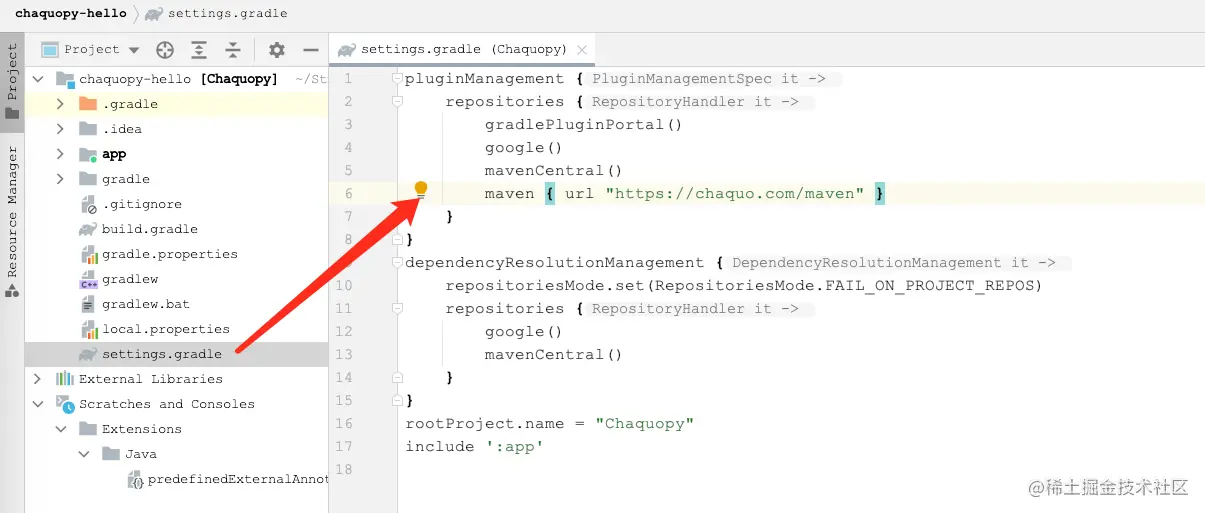
Task: Click the .gradle orange folder icon
Action: pyautogui.click(x=87, y=104)
